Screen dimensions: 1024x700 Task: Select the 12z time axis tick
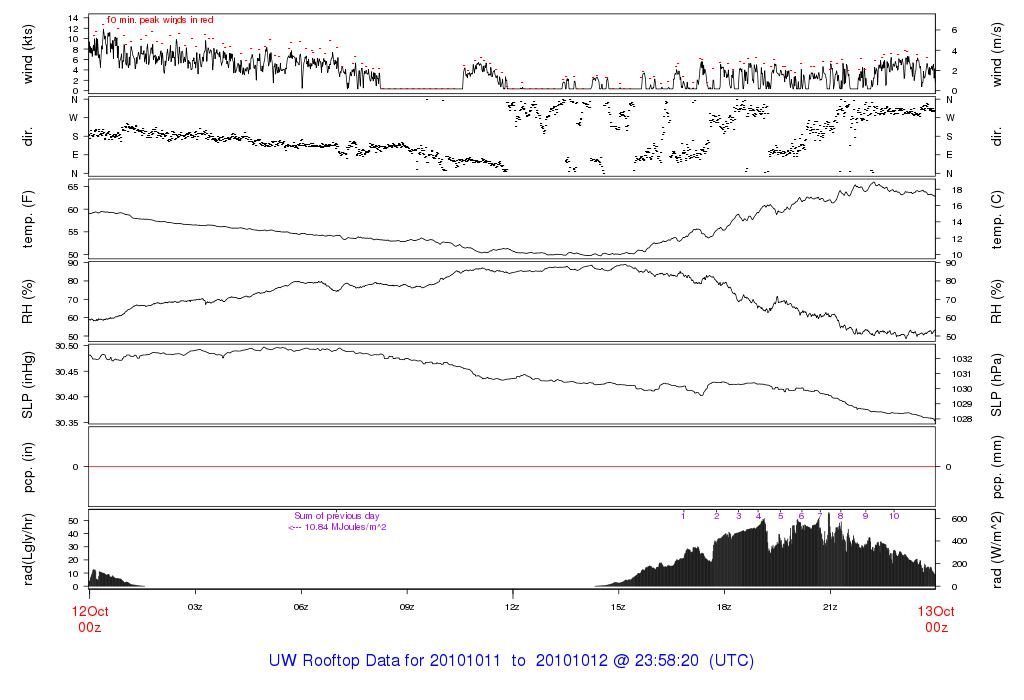[x=512, y=607]
